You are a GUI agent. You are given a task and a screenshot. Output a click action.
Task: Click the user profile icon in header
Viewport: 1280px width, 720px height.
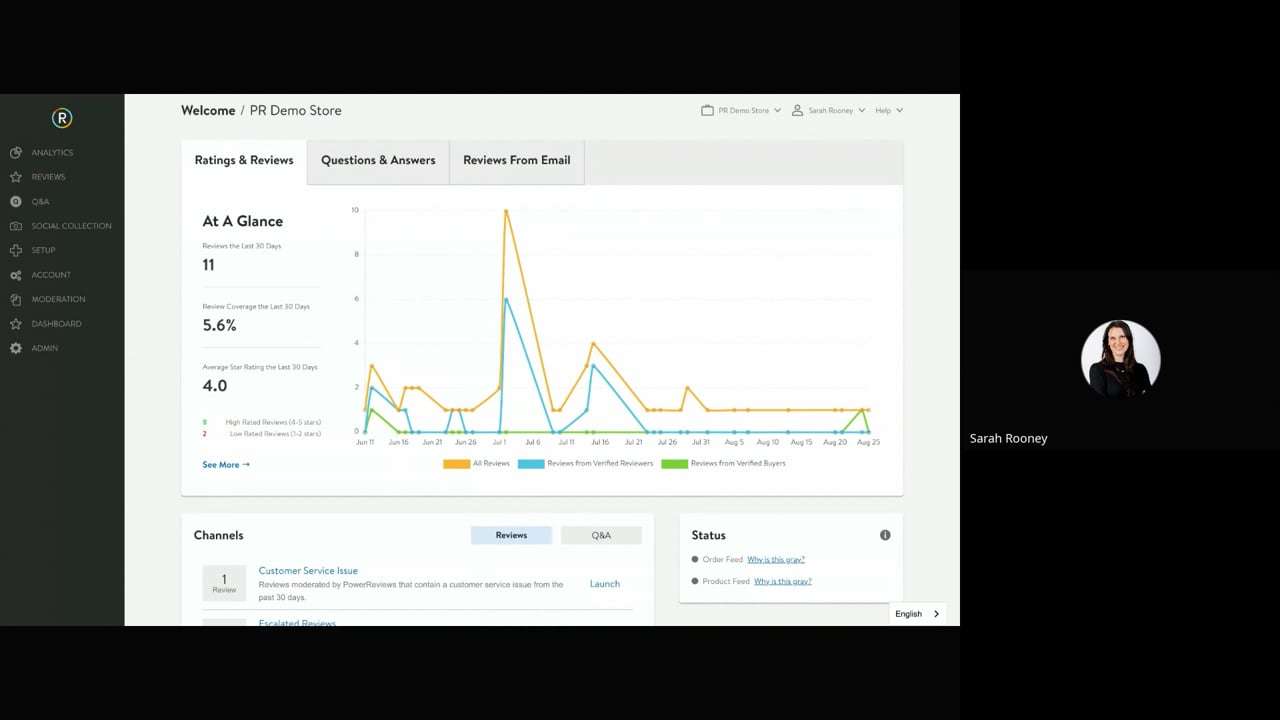click(x=797, y=110)
